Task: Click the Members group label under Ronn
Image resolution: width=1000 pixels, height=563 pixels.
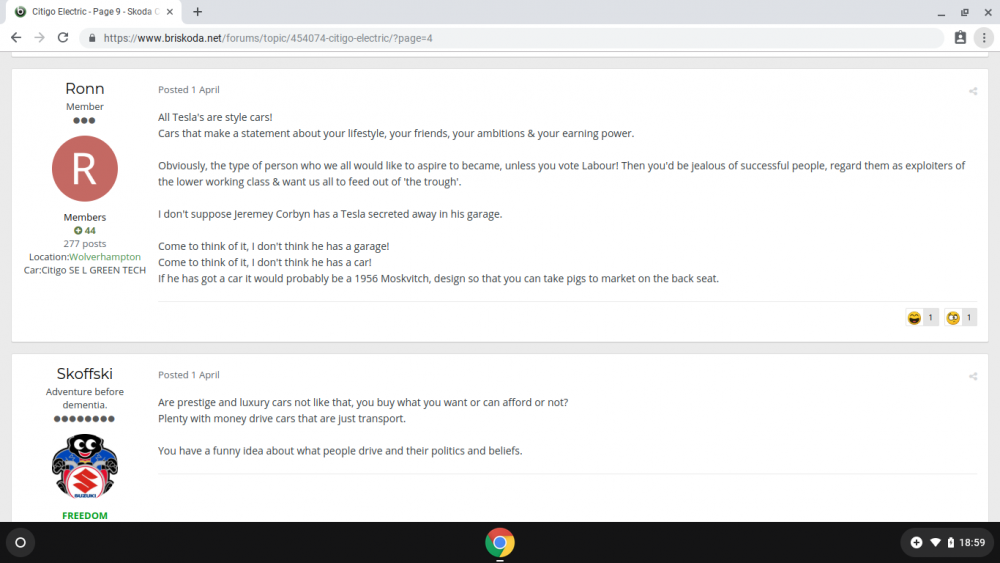Action: [x=85, y=217]
